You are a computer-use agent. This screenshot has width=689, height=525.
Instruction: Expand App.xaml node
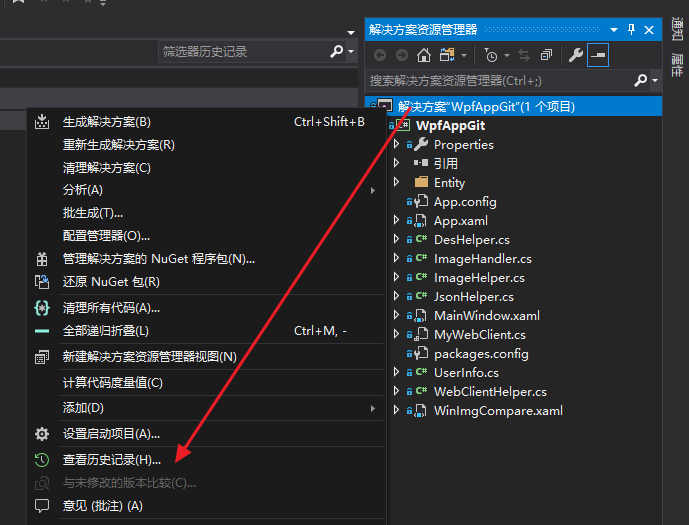click(396, 220)
